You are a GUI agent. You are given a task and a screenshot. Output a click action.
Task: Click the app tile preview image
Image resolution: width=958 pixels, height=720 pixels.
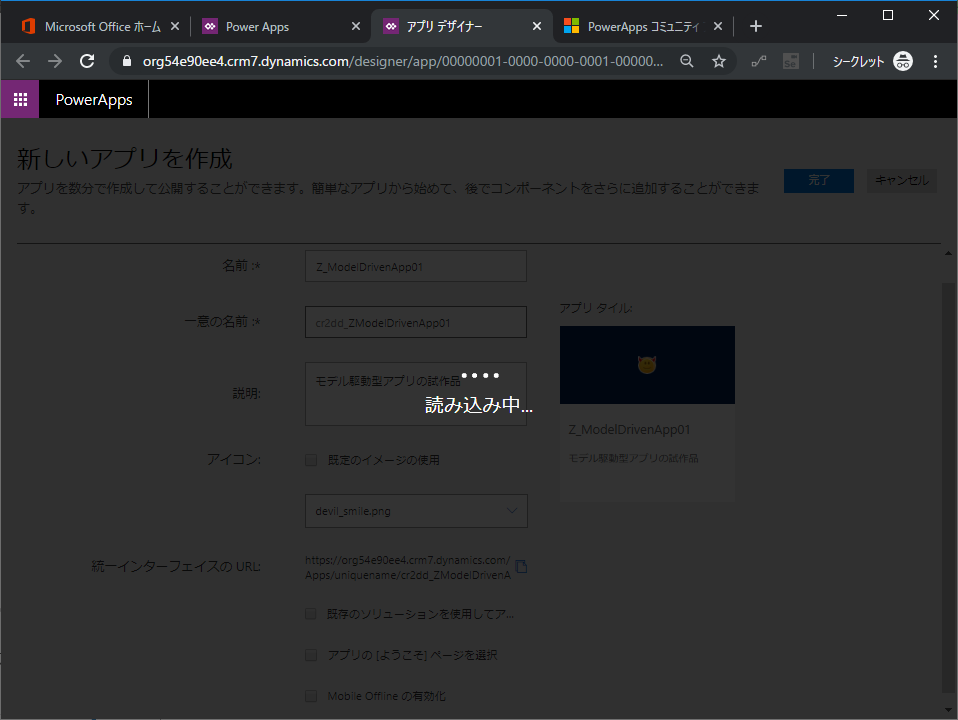click(647, 365)
